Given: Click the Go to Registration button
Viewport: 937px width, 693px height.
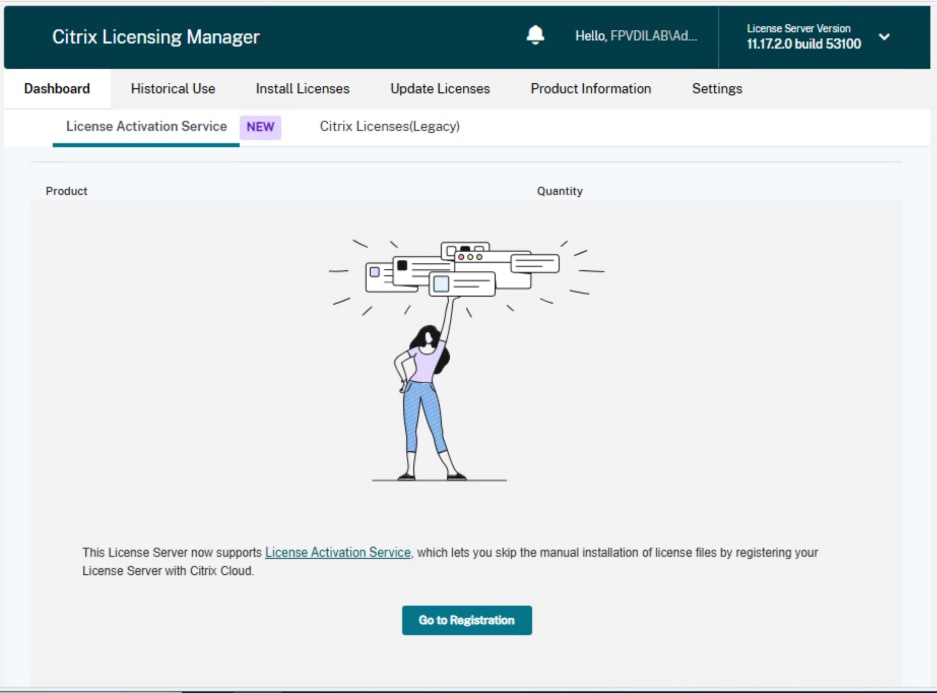Looking at the screenshot, I should [467, 620].
